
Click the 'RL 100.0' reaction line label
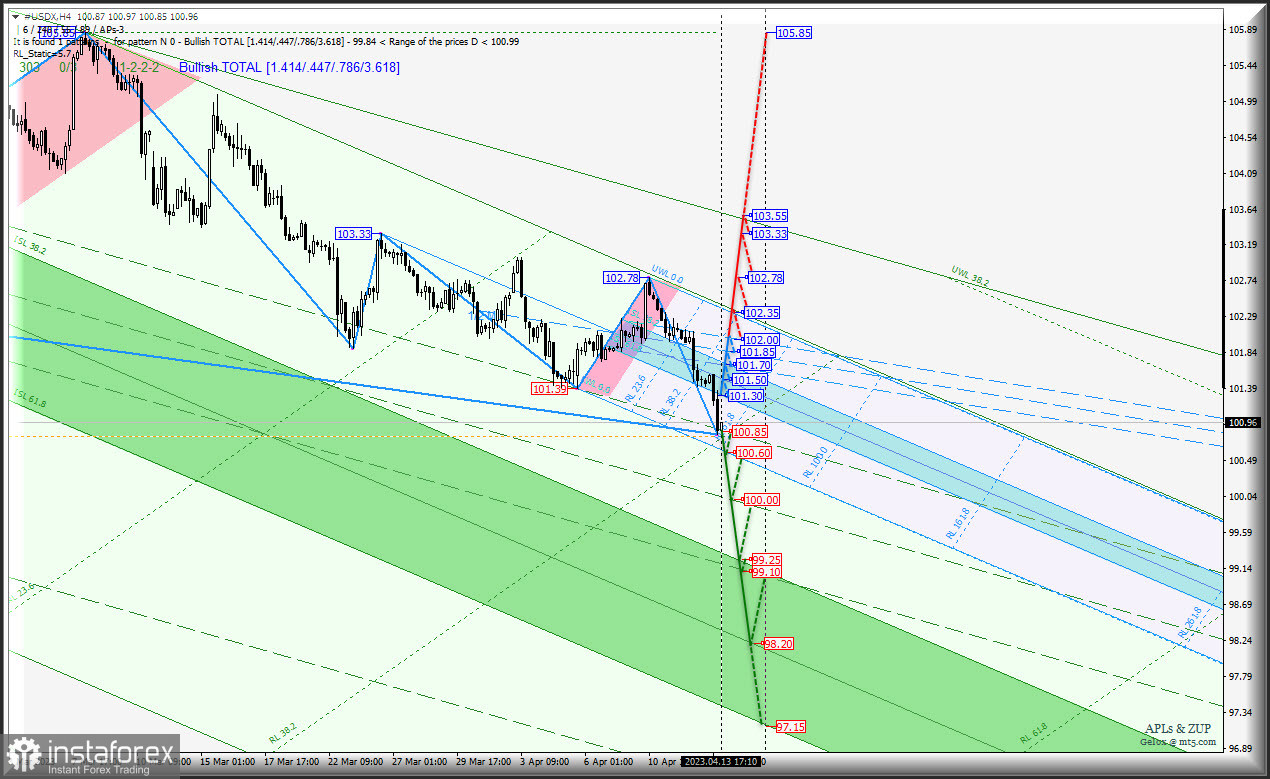[x=815, y=462]
